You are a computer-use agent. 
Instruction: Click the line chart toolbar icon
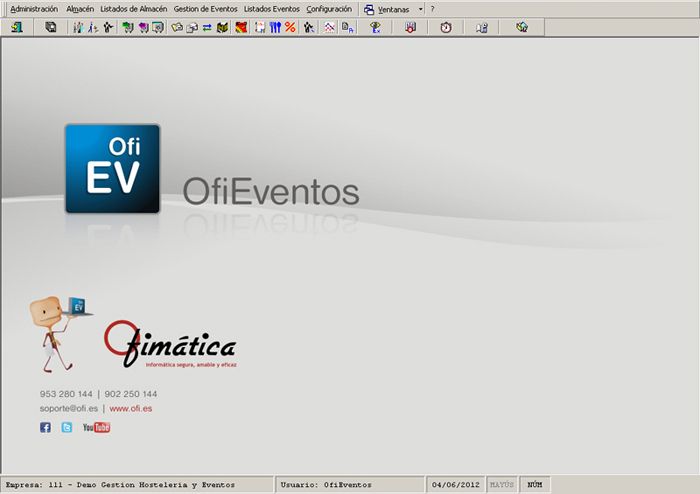(329, 28)
